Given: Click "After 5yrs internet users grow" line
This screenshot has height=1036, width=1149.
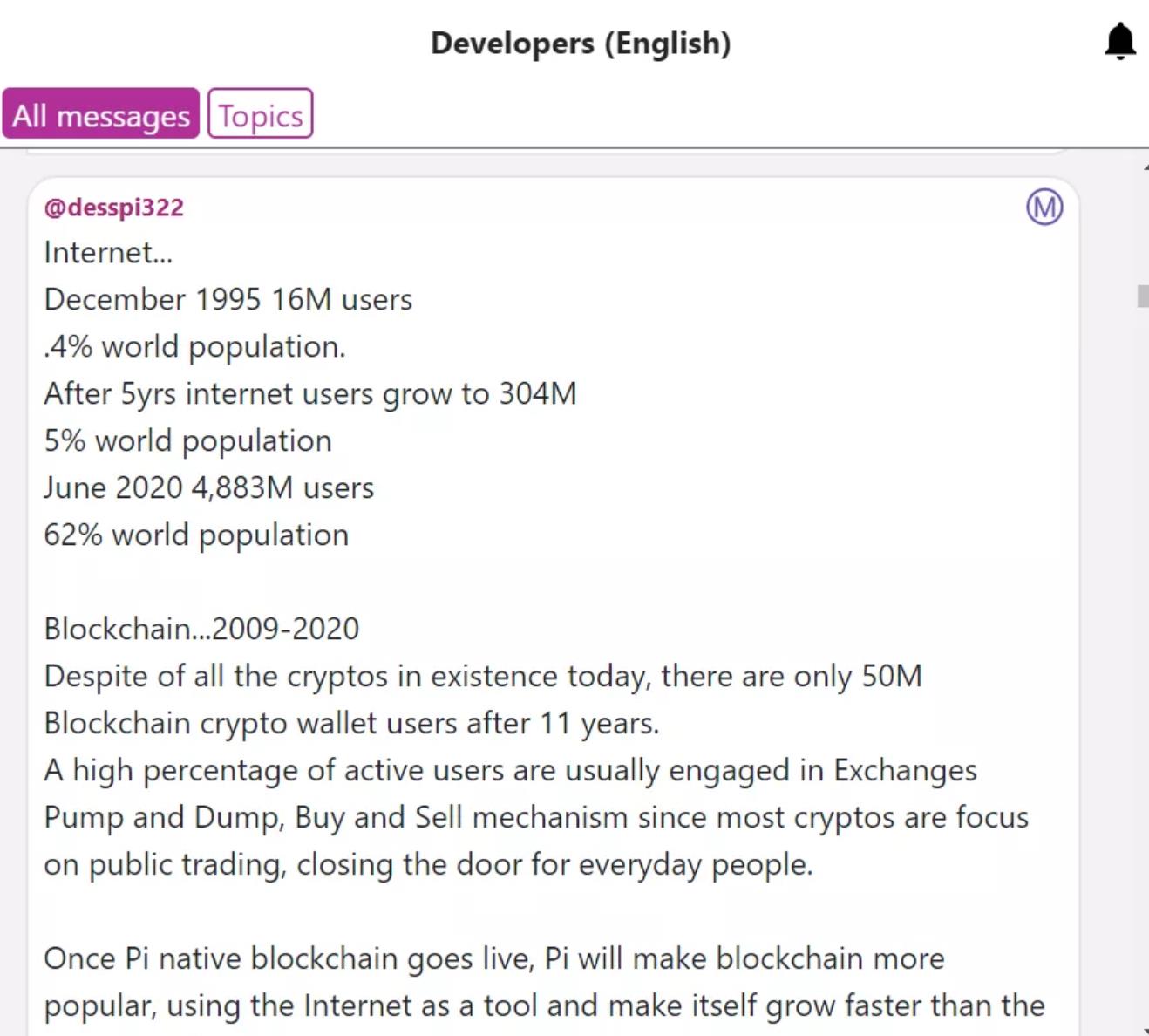Looking at the screenshot, I should (310, 394).
